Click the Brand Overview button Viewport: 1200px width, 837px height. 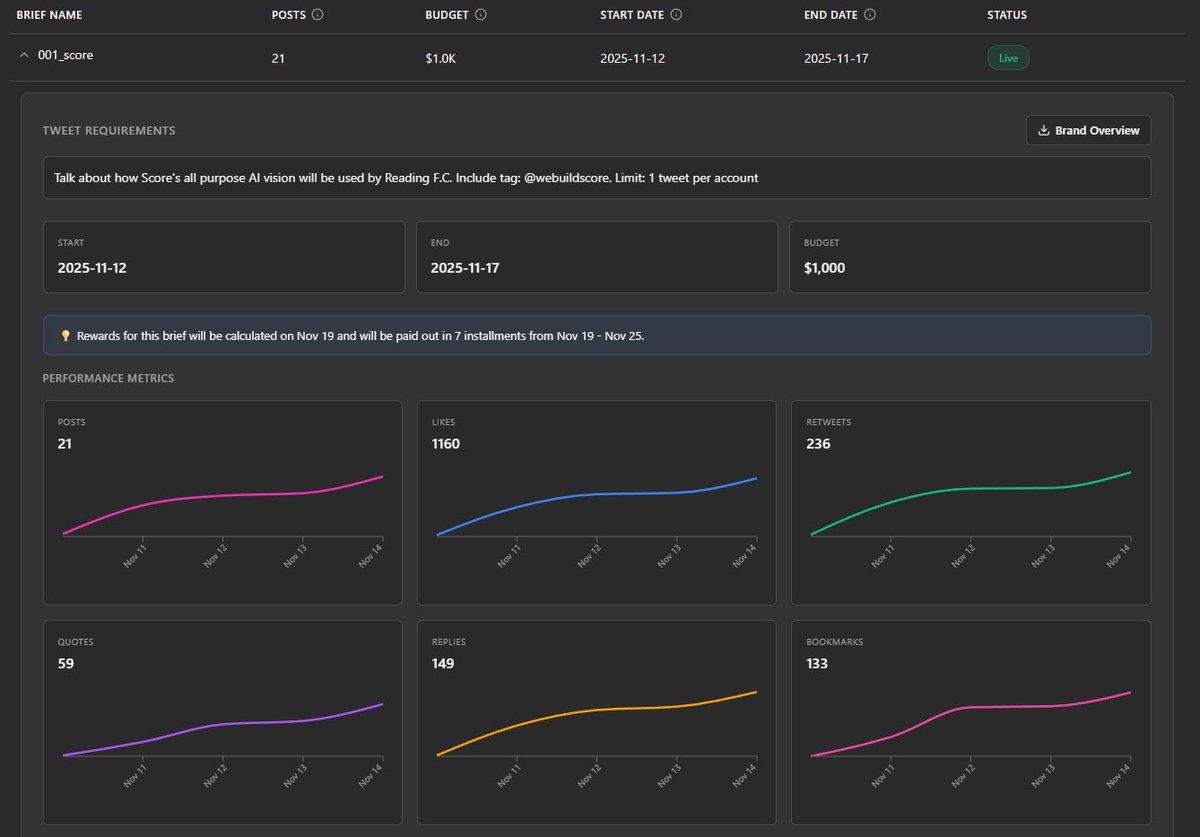[x=1088, y=130]
